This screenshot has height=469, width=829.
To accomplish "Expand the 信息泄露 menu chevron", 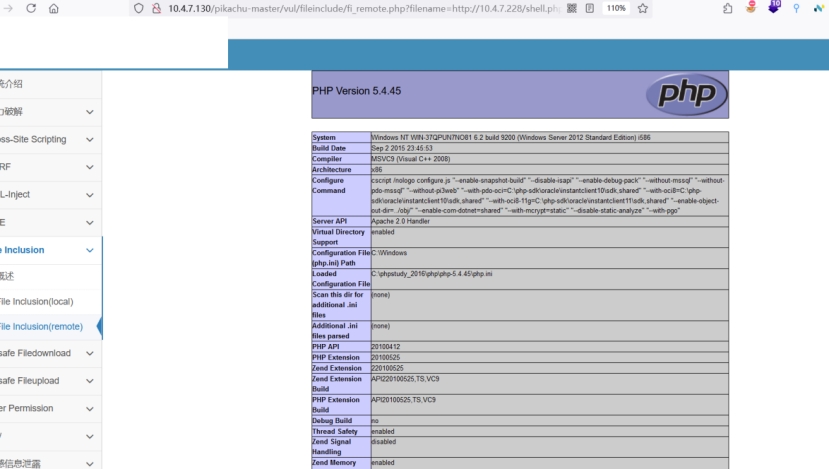I will coord(90,464).
